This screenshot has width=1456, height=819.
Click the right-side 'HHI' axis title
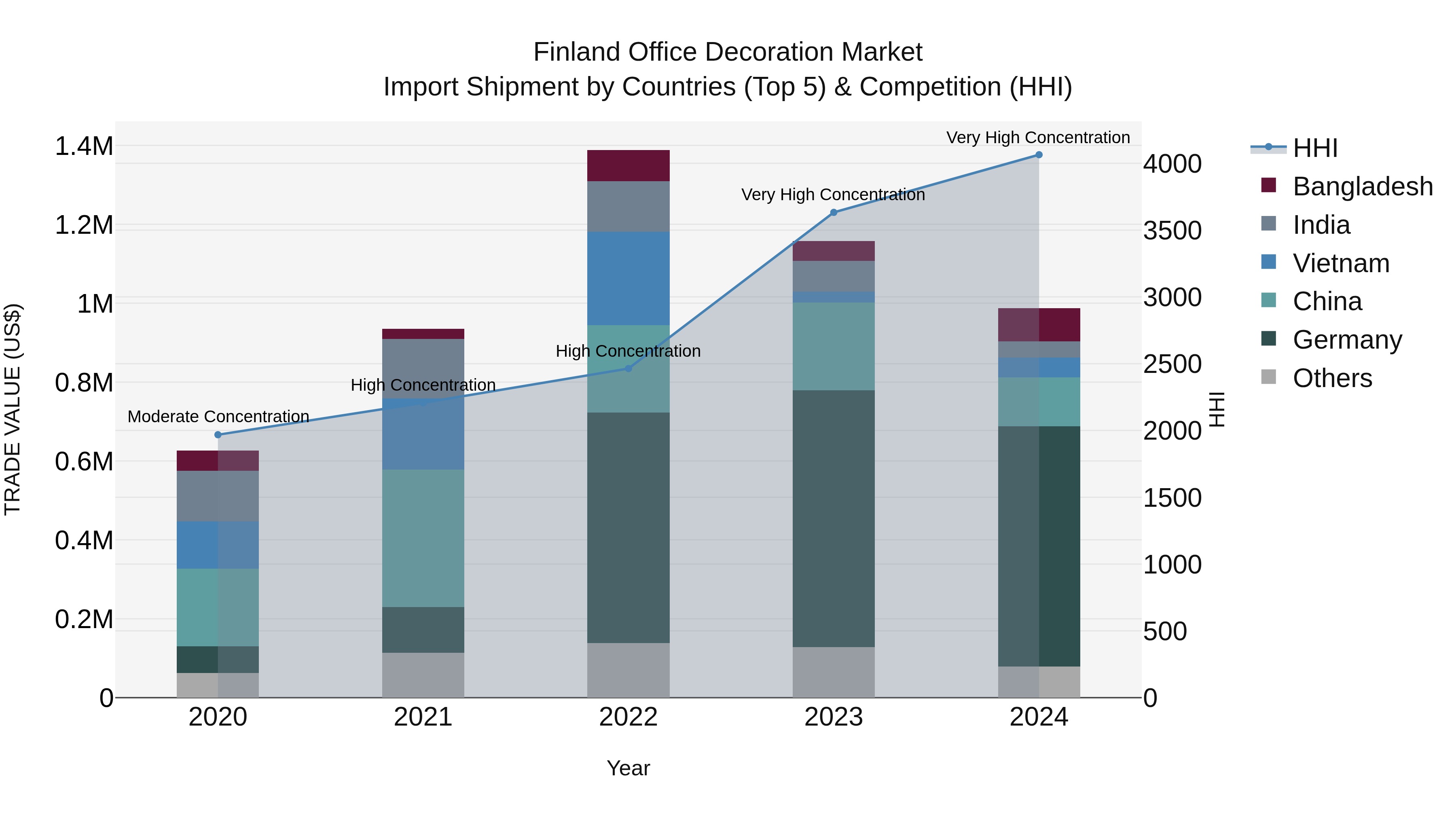click(1217, 409)
